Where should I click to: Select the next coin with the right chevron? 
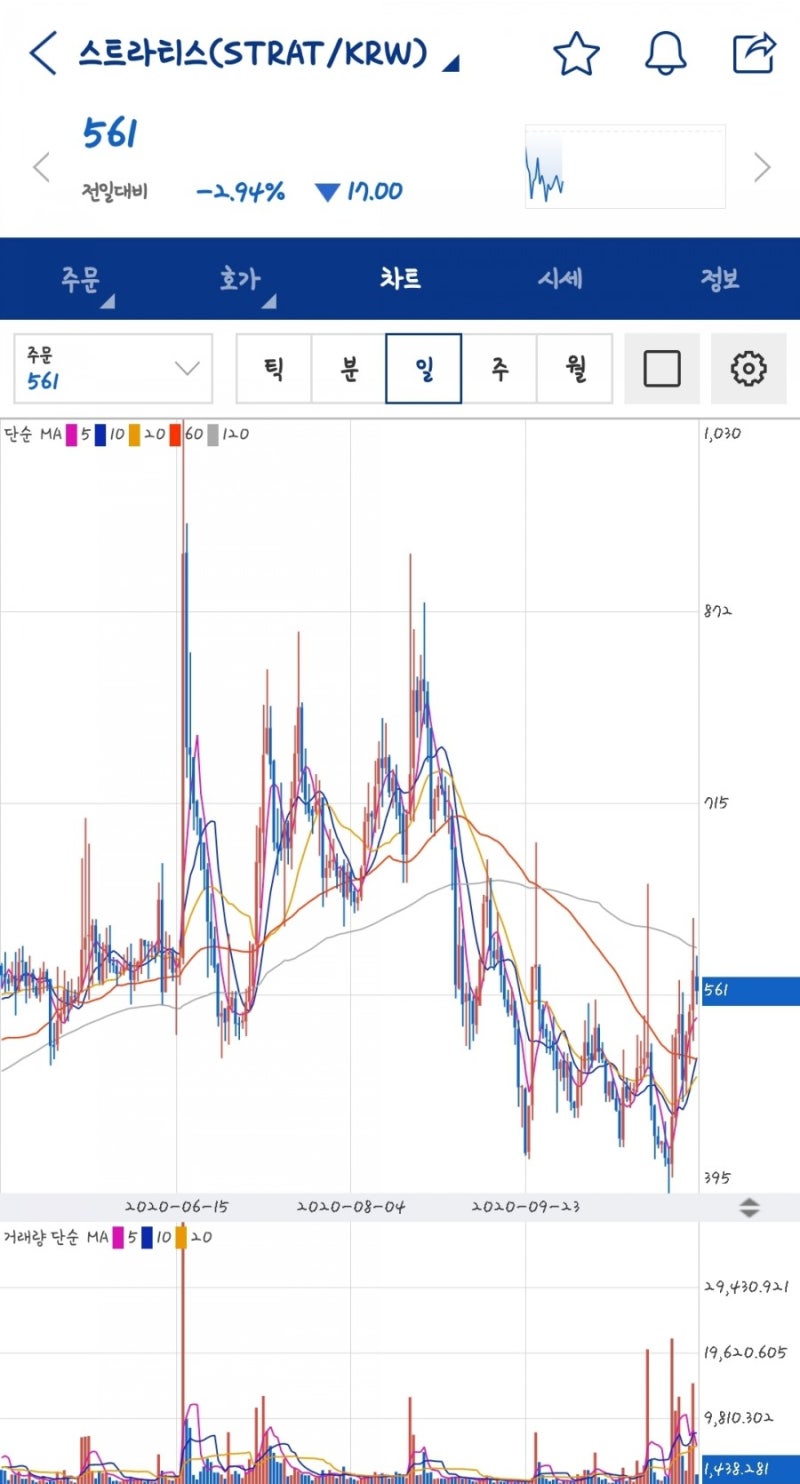(762, 167)
